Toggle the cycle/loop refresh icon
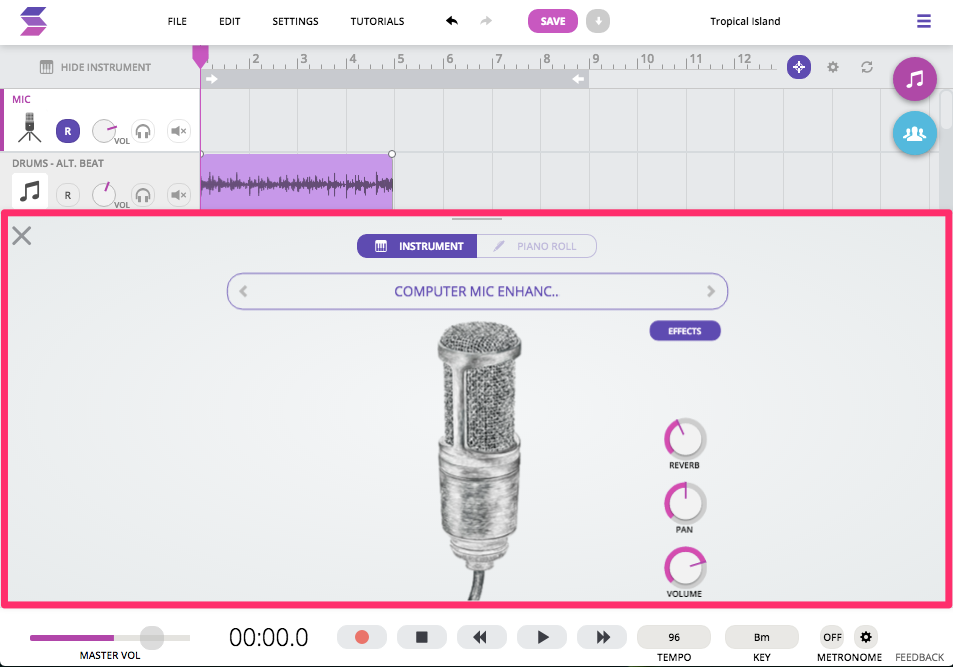The width and height of the screenshot is (953, 667). click(x=867, y=67)
